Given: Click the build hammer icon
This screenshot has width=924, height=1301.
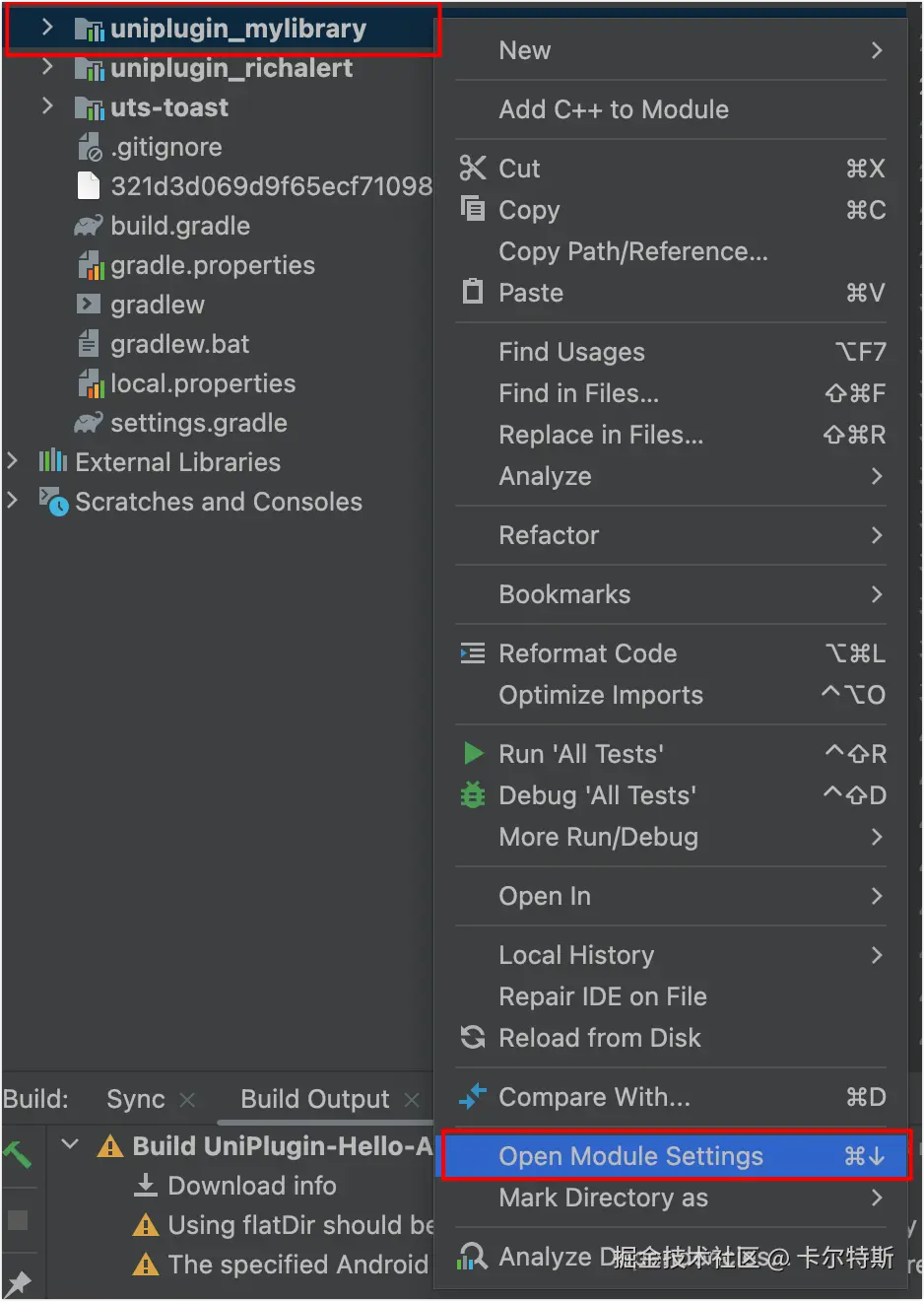Looking at the screenshot, I should coord(18,1153).
